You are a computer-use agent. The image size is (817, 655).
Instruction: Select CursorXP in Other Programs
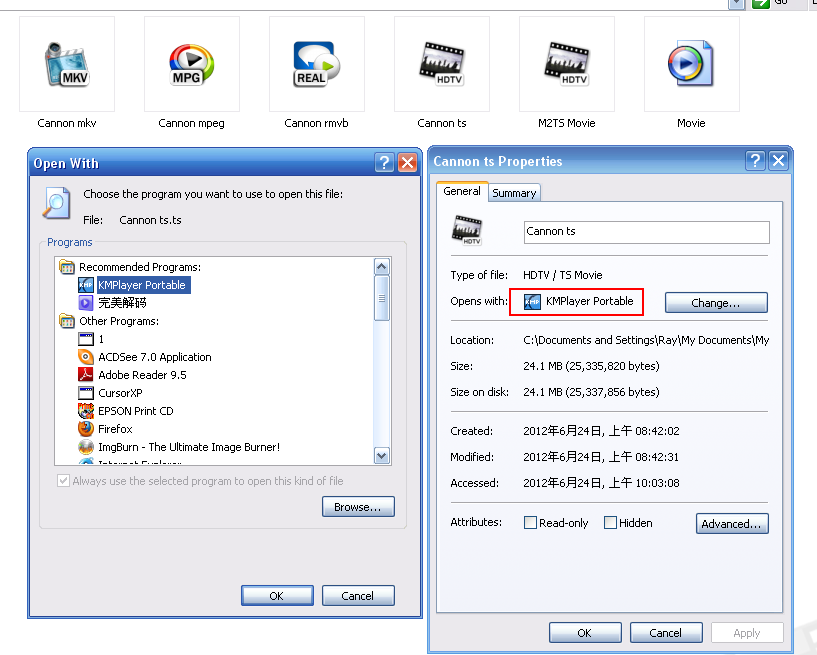pyautogui.click(x=120, y=393)
